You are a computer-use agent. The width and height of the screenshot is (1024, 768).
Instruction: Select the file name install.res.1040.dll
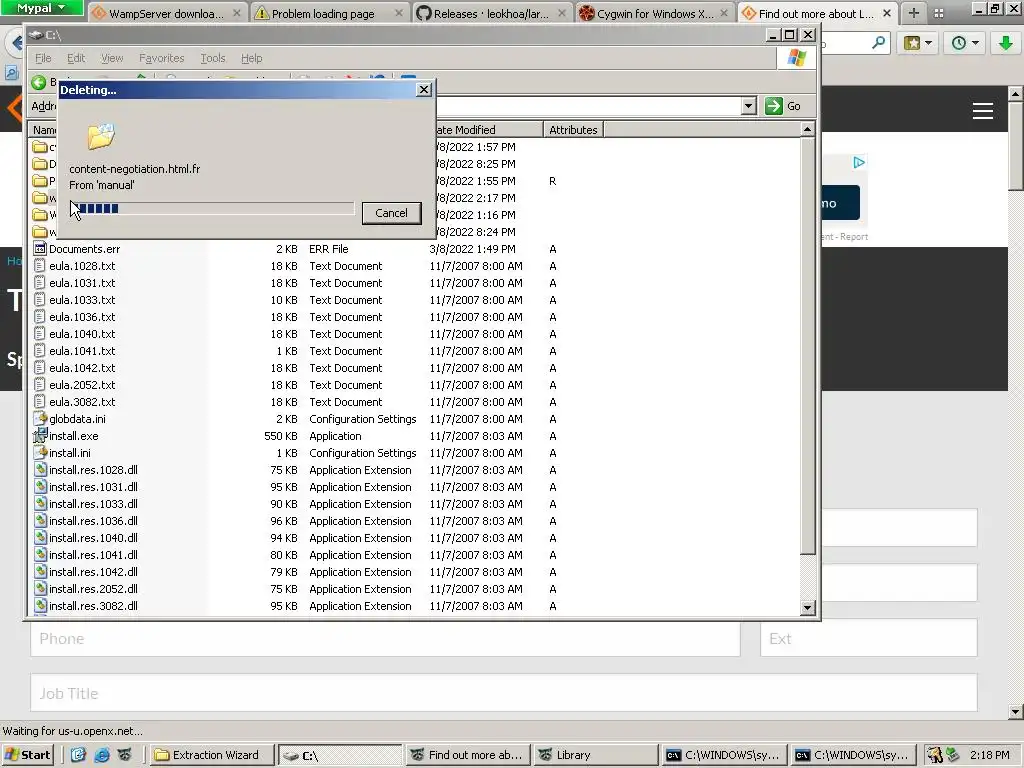pyautogui.click(x=93, y=537)
